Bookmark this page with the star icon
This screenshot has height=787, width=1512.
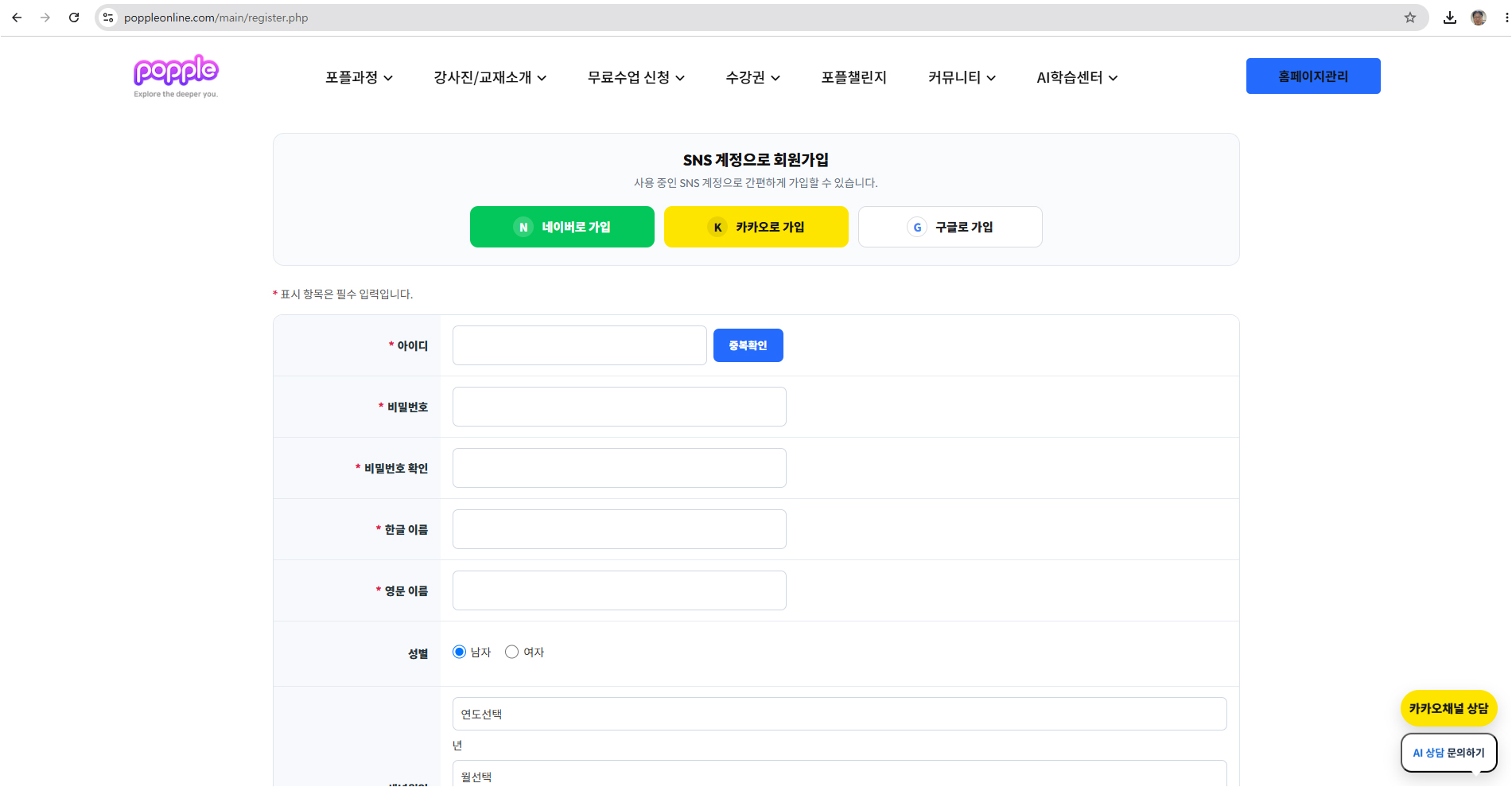[1410, 18]
